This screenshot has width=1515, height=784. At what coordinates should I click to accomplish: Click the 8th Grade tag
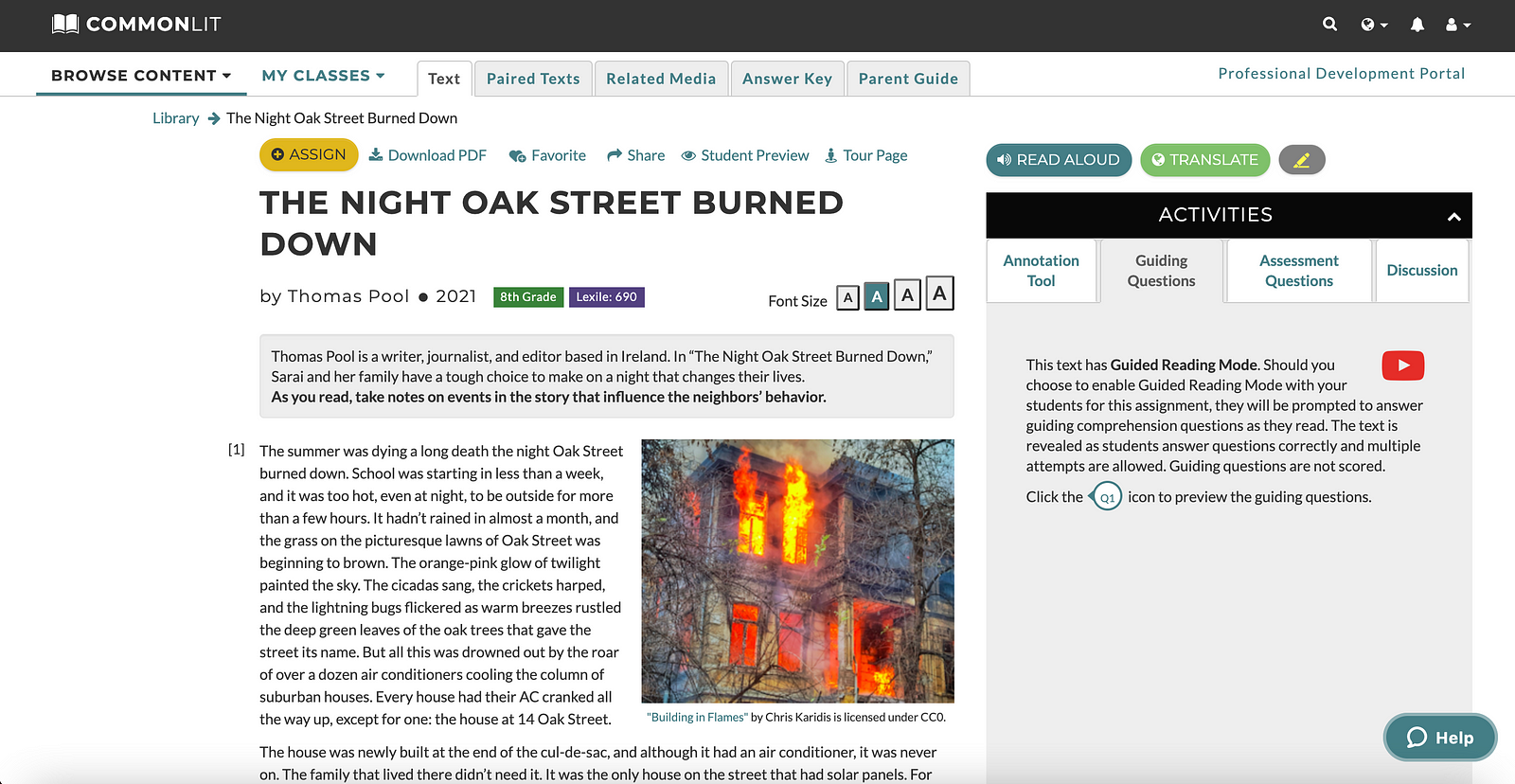pyautogui.click(x=528, y=296)
